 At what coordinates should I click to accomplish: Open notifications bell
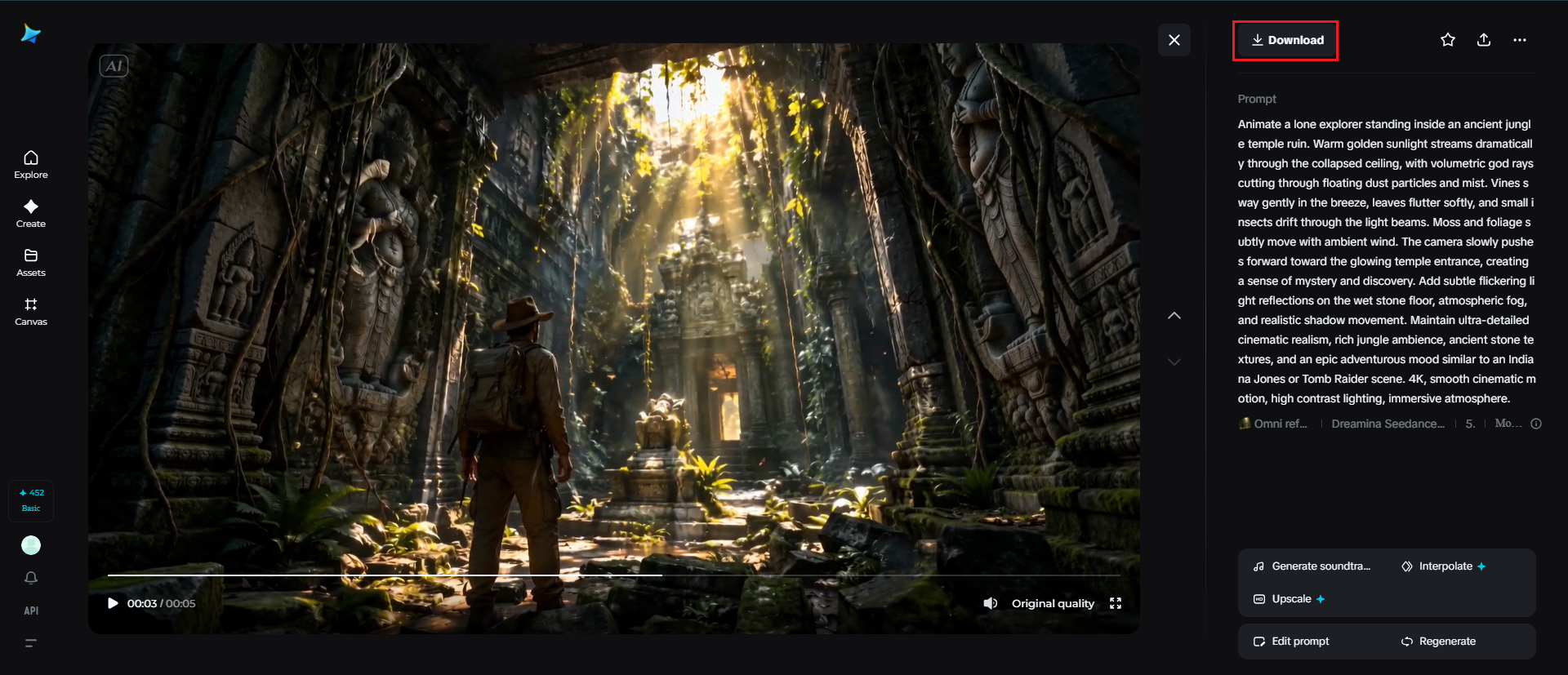pyautogui.click(x=31, y=578)
